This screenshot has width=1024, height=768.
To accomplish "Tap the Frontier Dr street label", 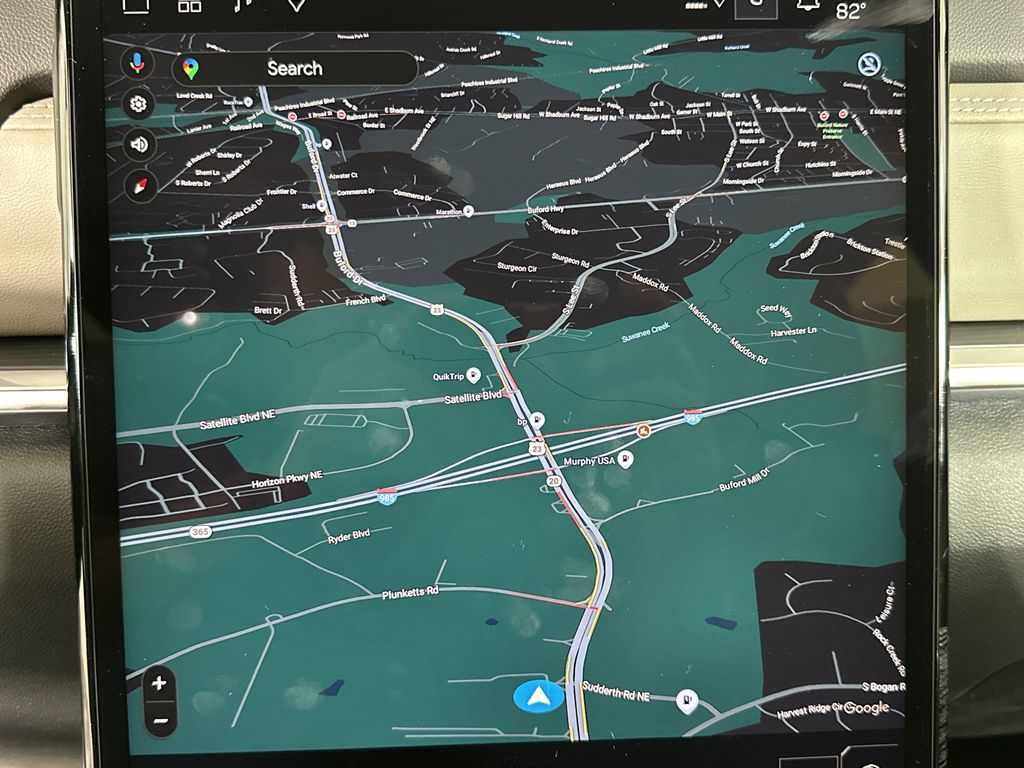I will coord(281,192).
